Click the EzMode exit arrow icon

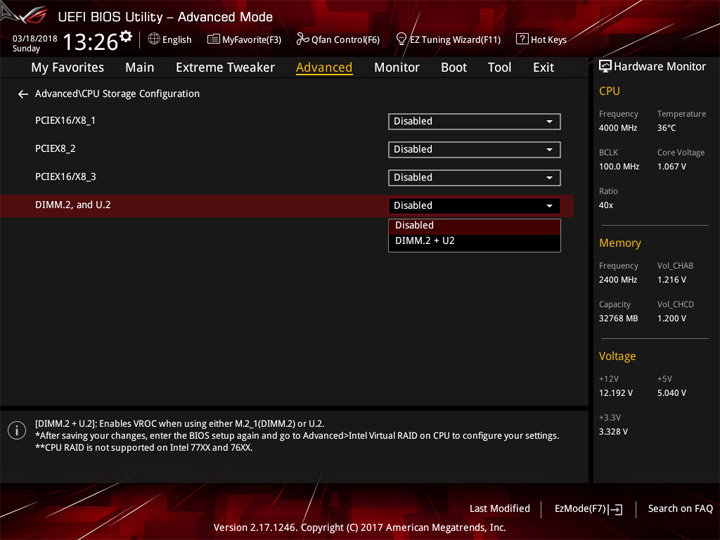click(x=617, y=509)
